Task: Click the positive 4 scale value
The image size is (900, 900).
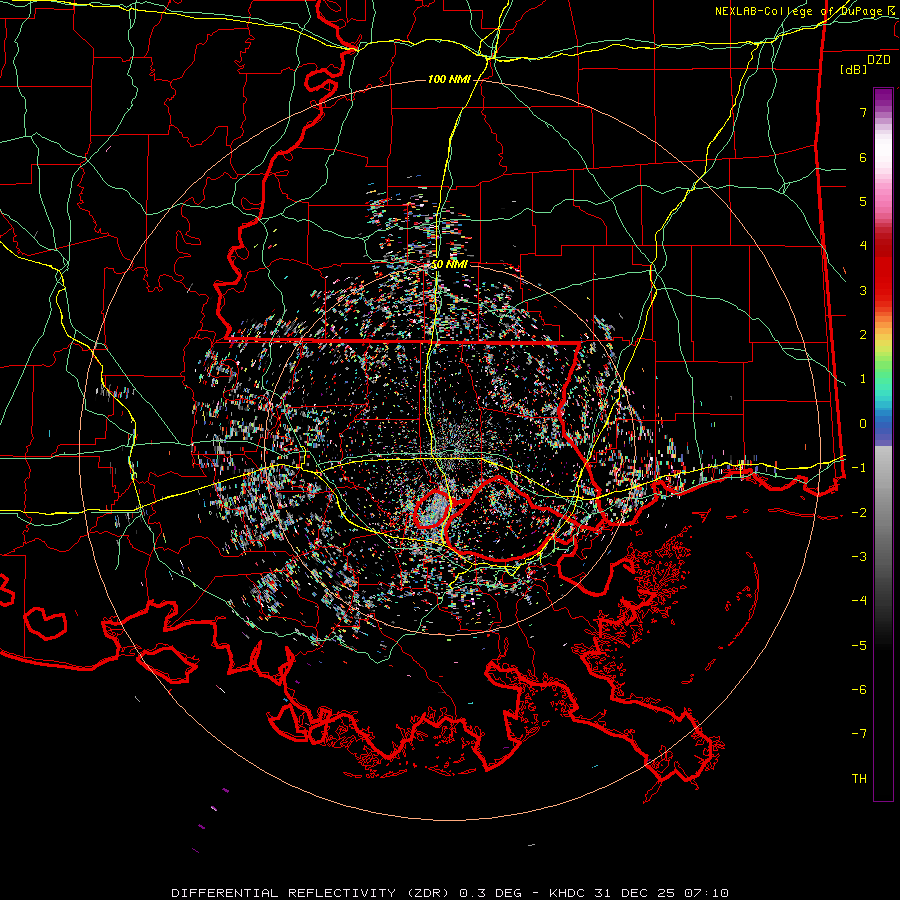Action: (863, 246)
